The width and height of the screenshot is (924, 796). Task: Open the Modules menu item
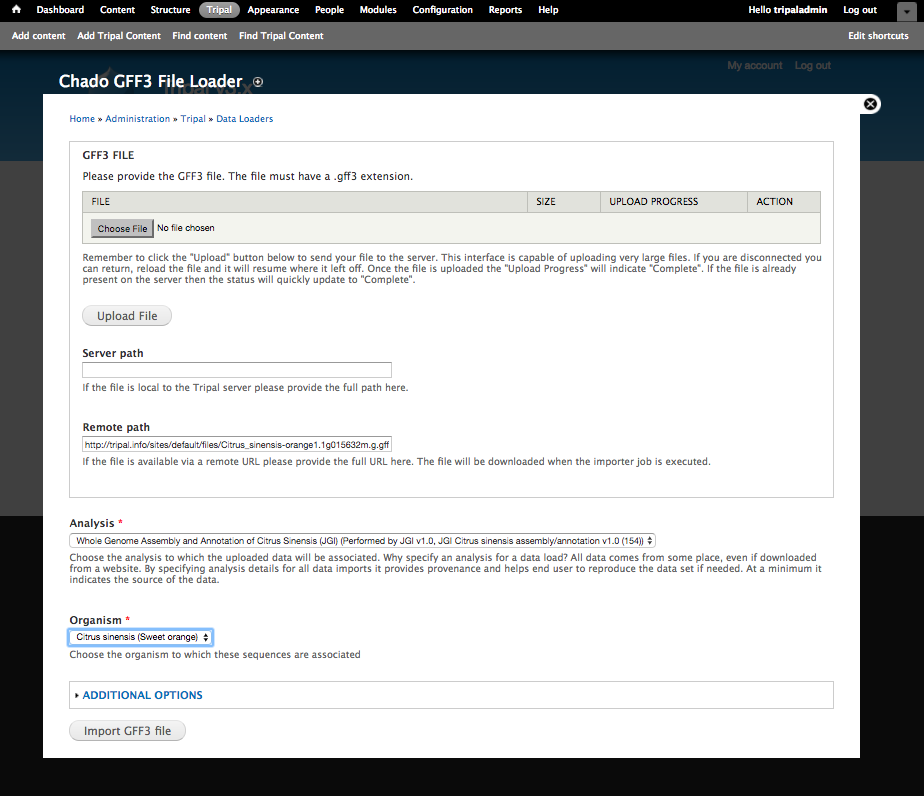point(378,10)
